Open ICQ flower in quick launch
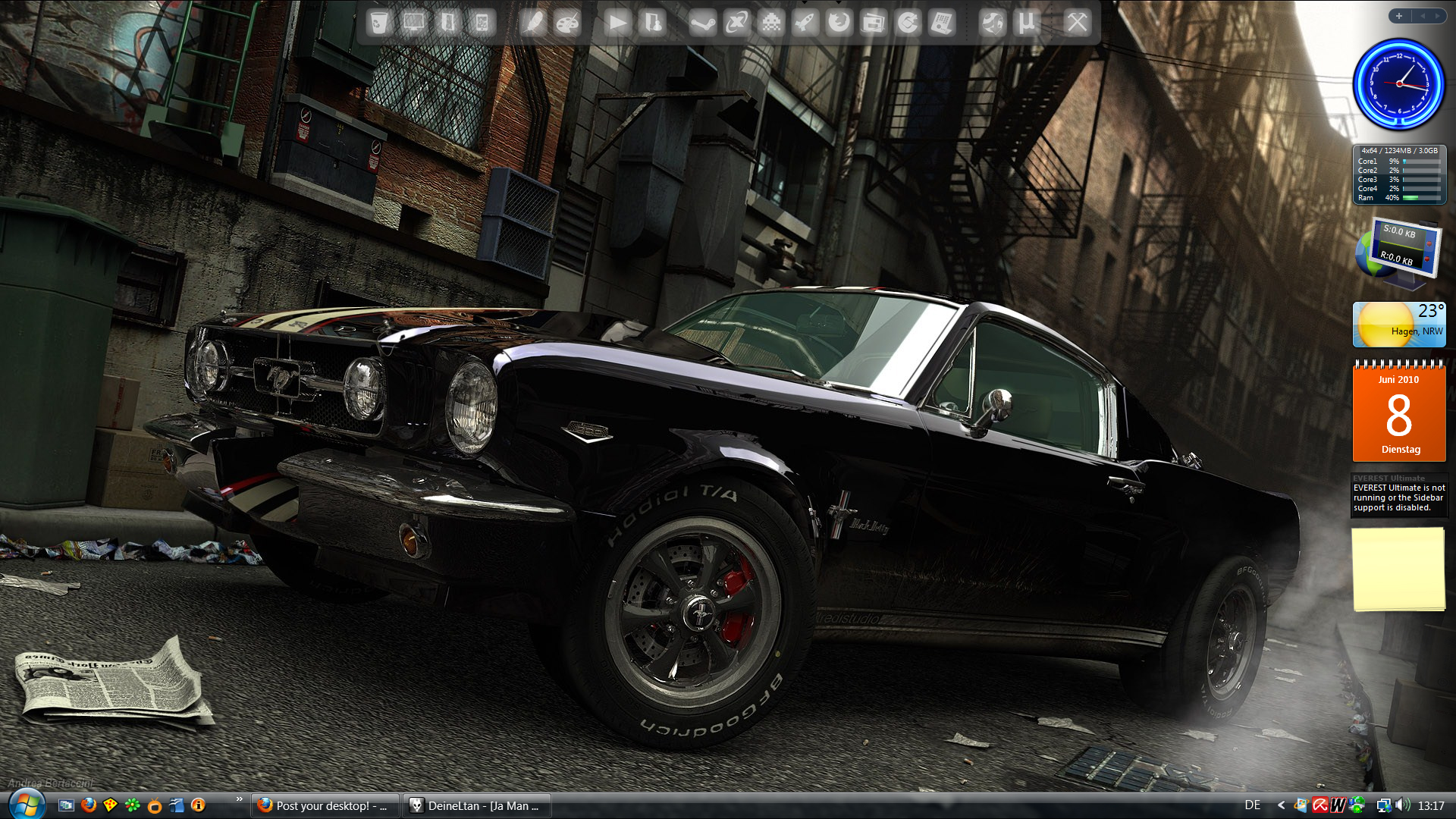The width and height of the screenshot is (1456, 819). (133, 805)
